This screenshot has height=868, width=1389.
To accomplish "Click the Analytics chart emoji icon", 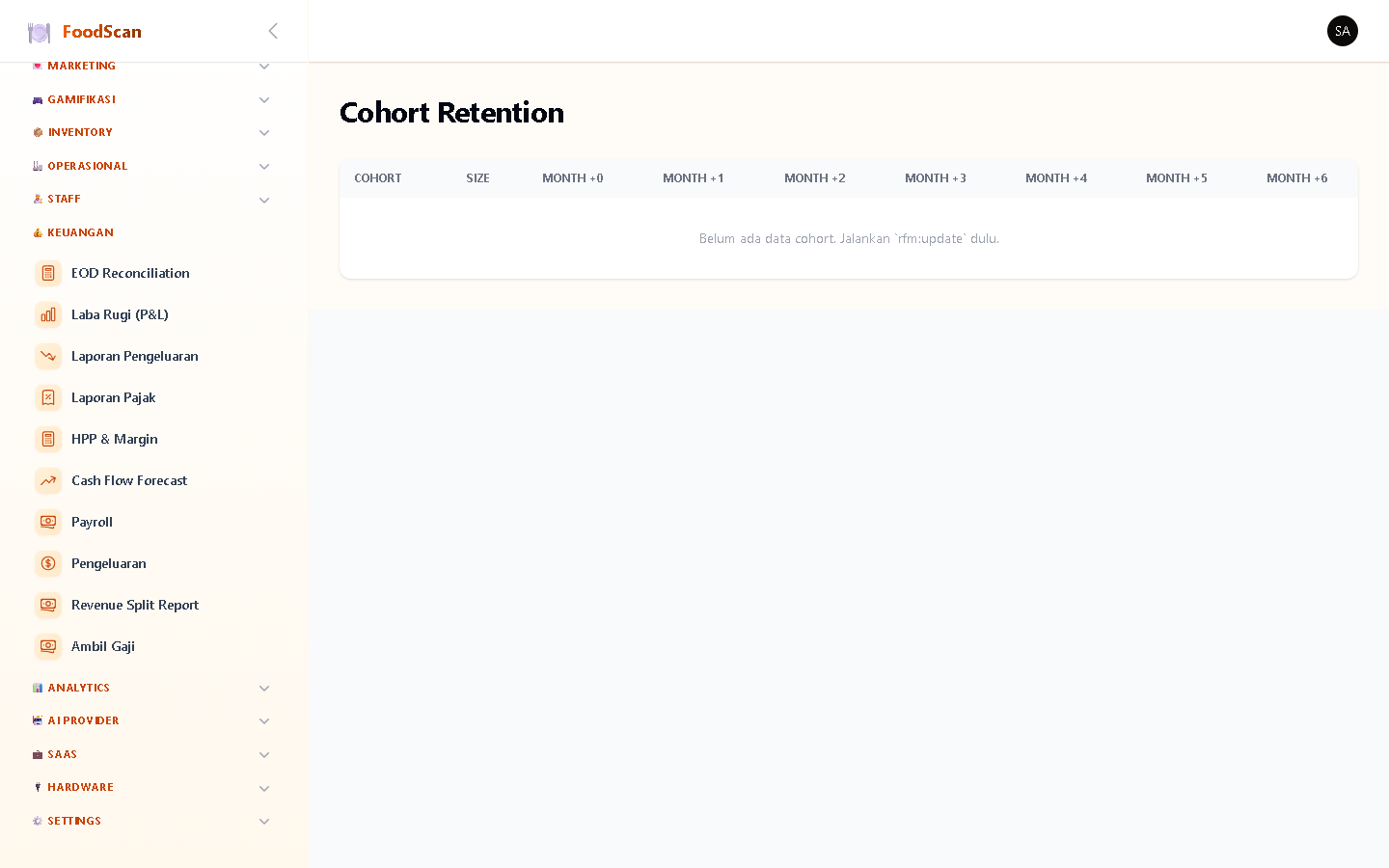I will tap(38, 688).
